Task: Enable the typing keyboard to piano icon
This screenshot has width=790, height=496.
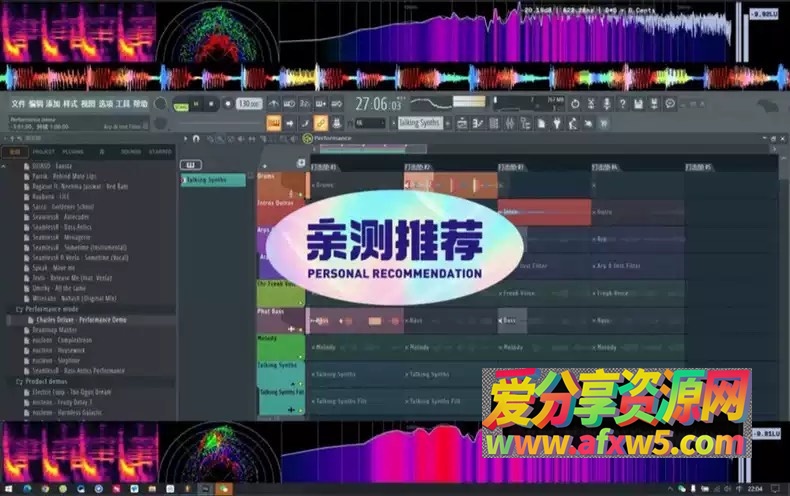Action: (x=273, y=123)
